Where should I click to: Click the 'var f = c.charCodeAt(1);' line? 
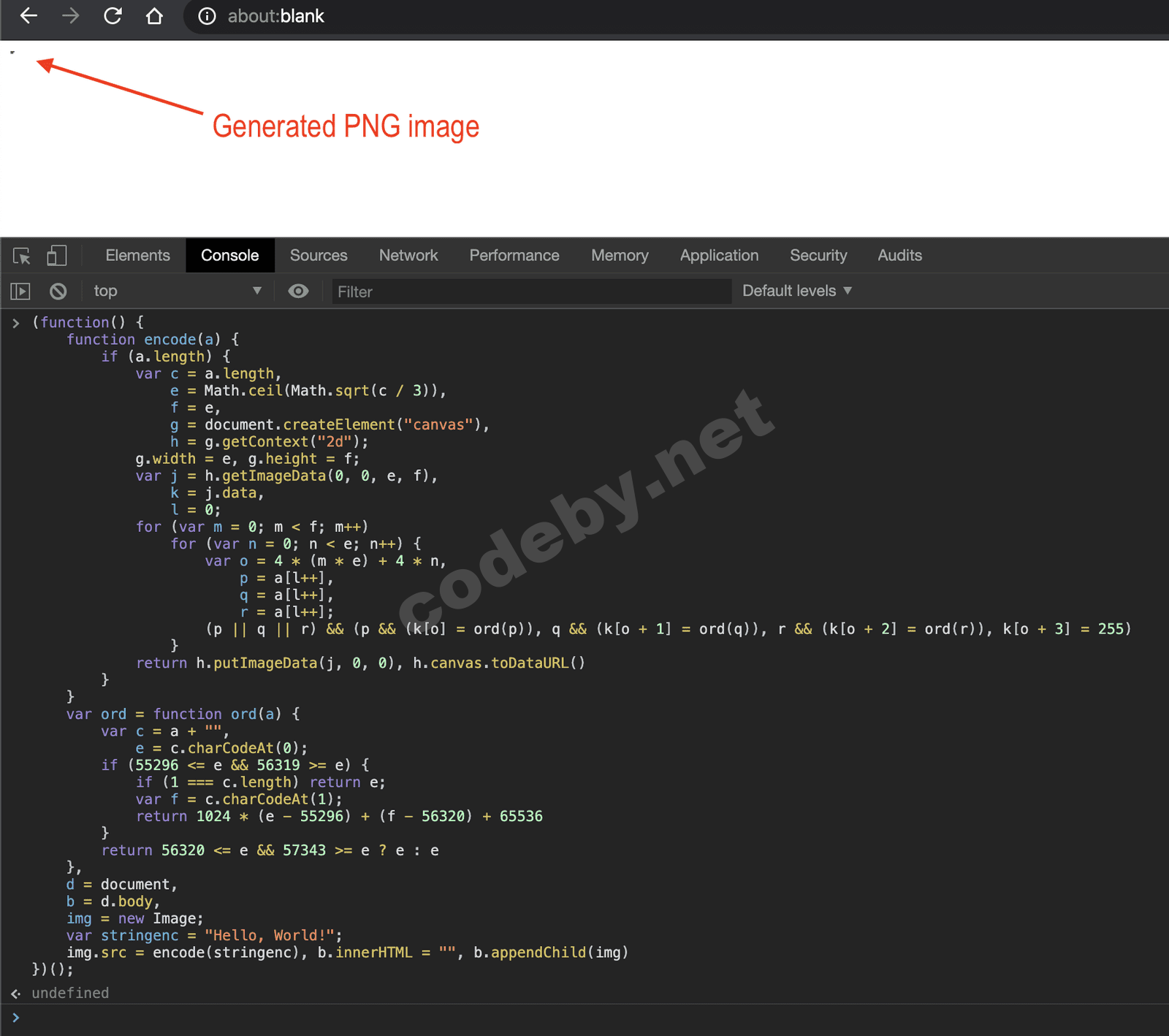click(239, 799)
